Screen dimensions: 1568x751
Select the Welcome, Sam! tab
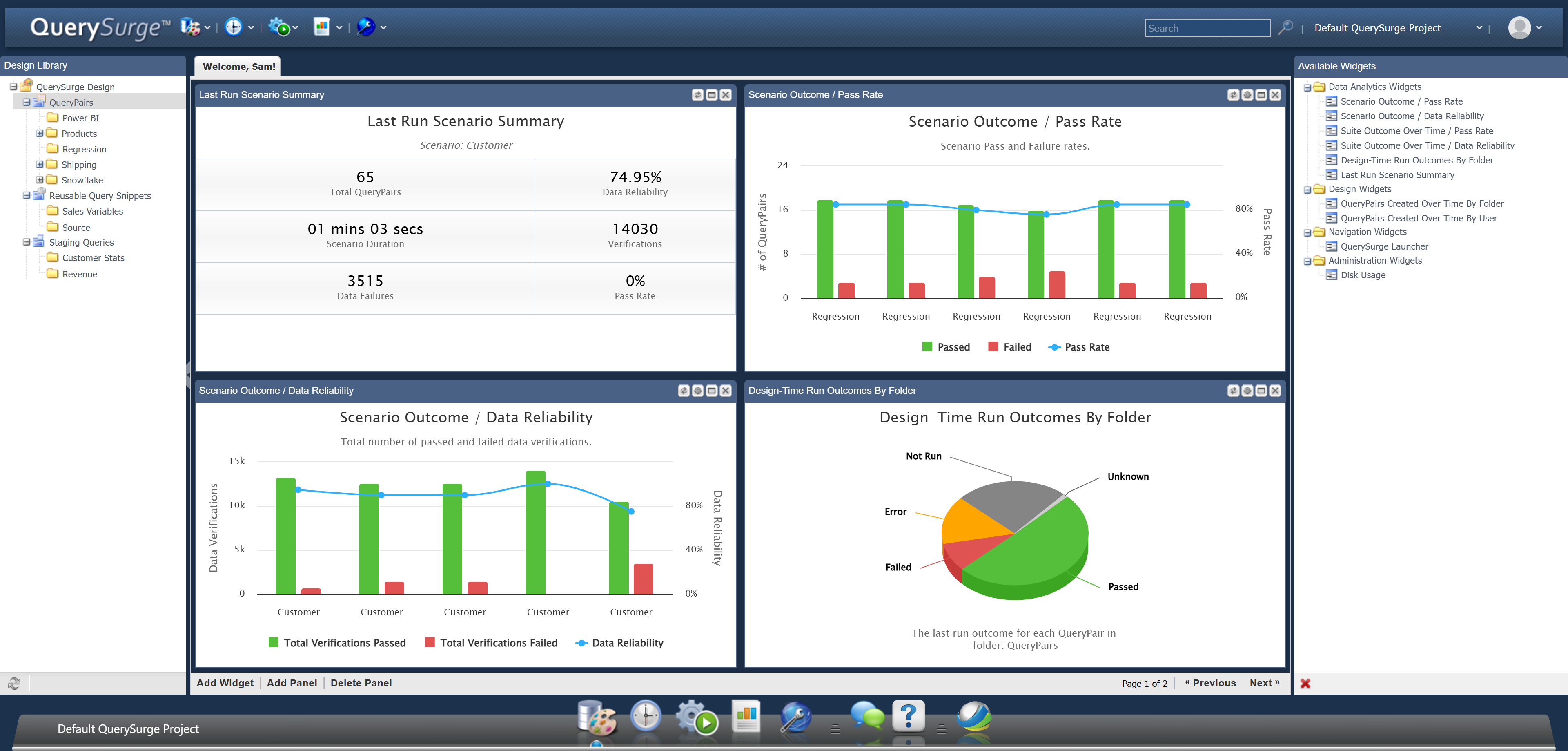(238, 66)
